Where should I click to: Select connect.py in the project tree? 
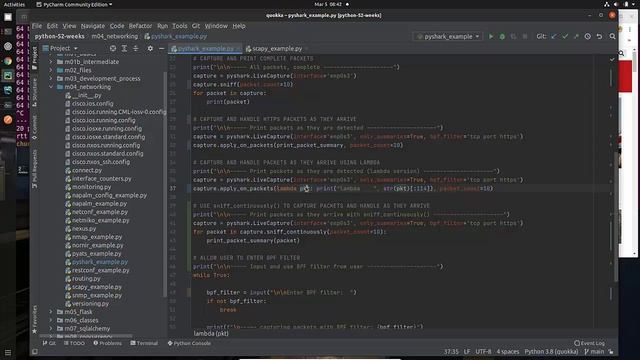click(x=87, y=170)
